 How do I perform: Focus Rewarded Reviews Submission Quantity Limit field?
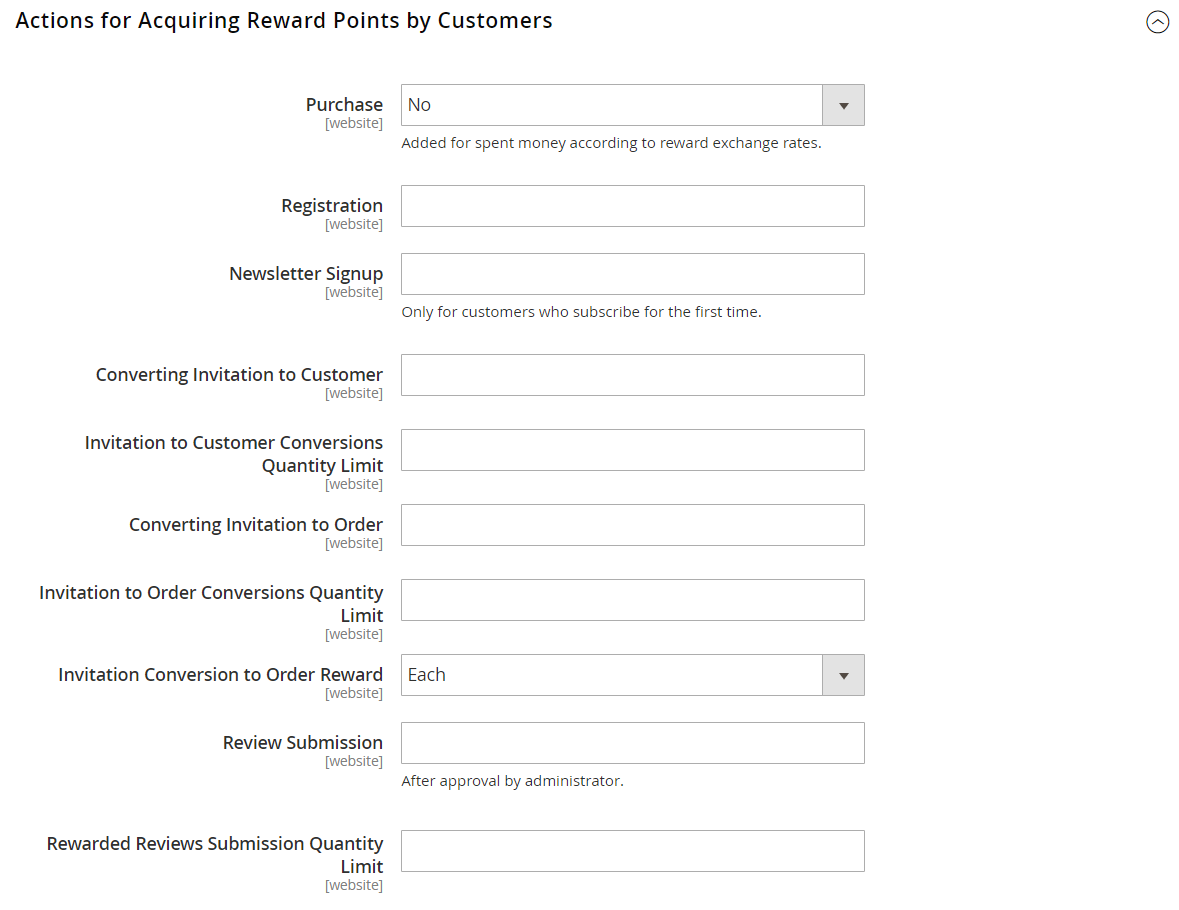(x=632, y=851)
